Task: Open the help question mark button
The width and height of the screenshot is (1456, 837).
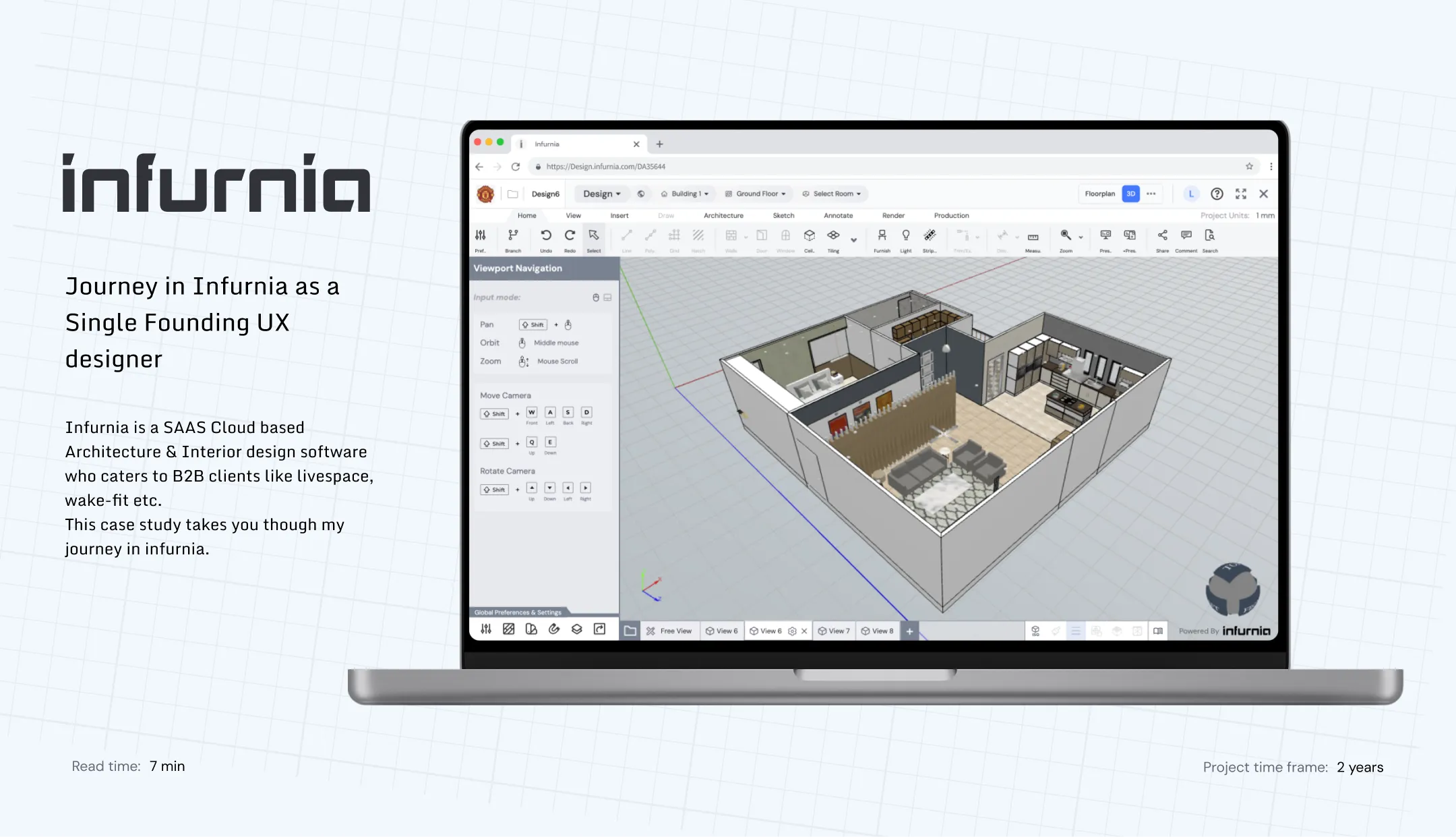Action: (x=1217, y=194)
